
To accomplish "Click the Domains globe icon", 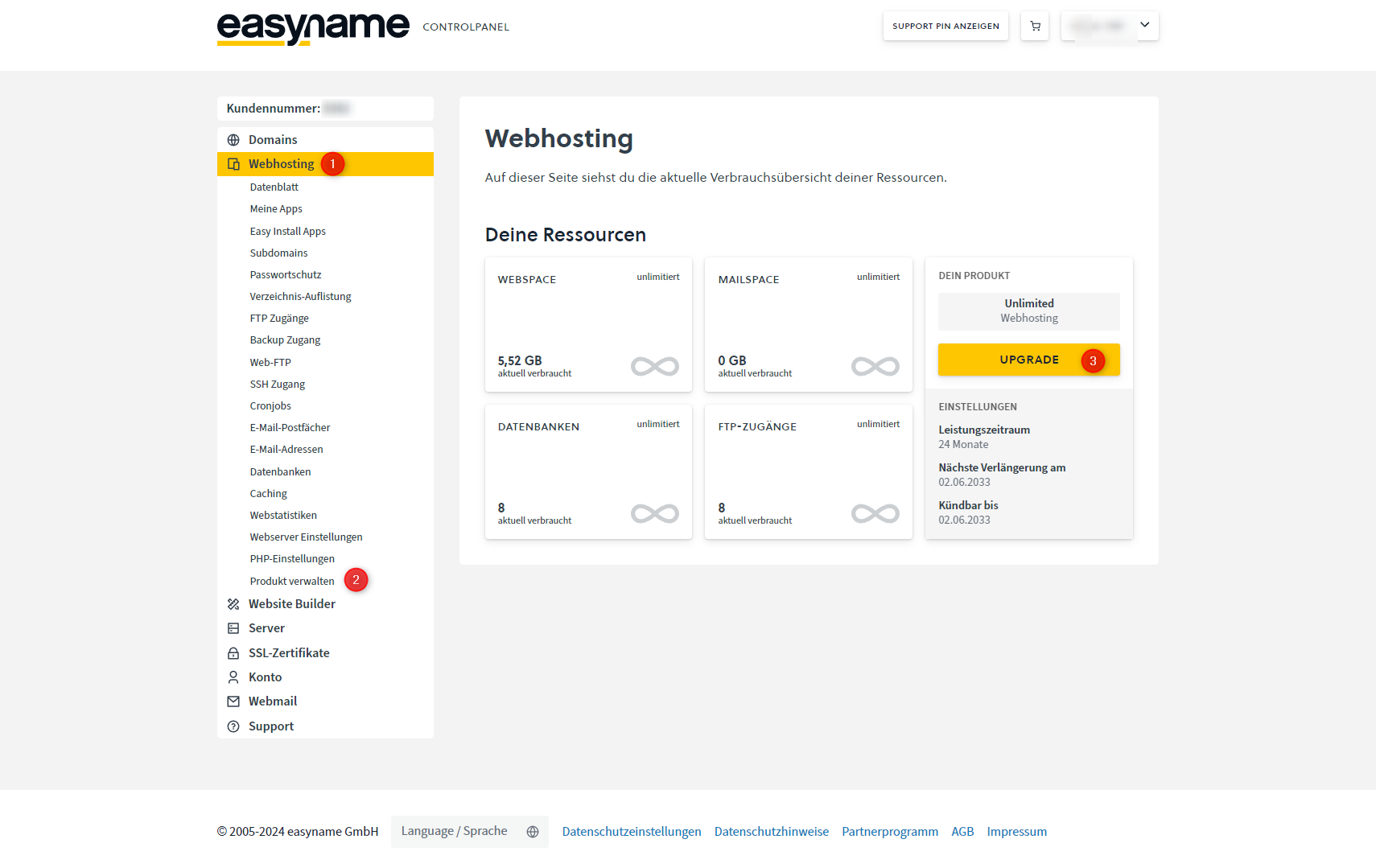I will pyautogui.click(x=233, y=140).
